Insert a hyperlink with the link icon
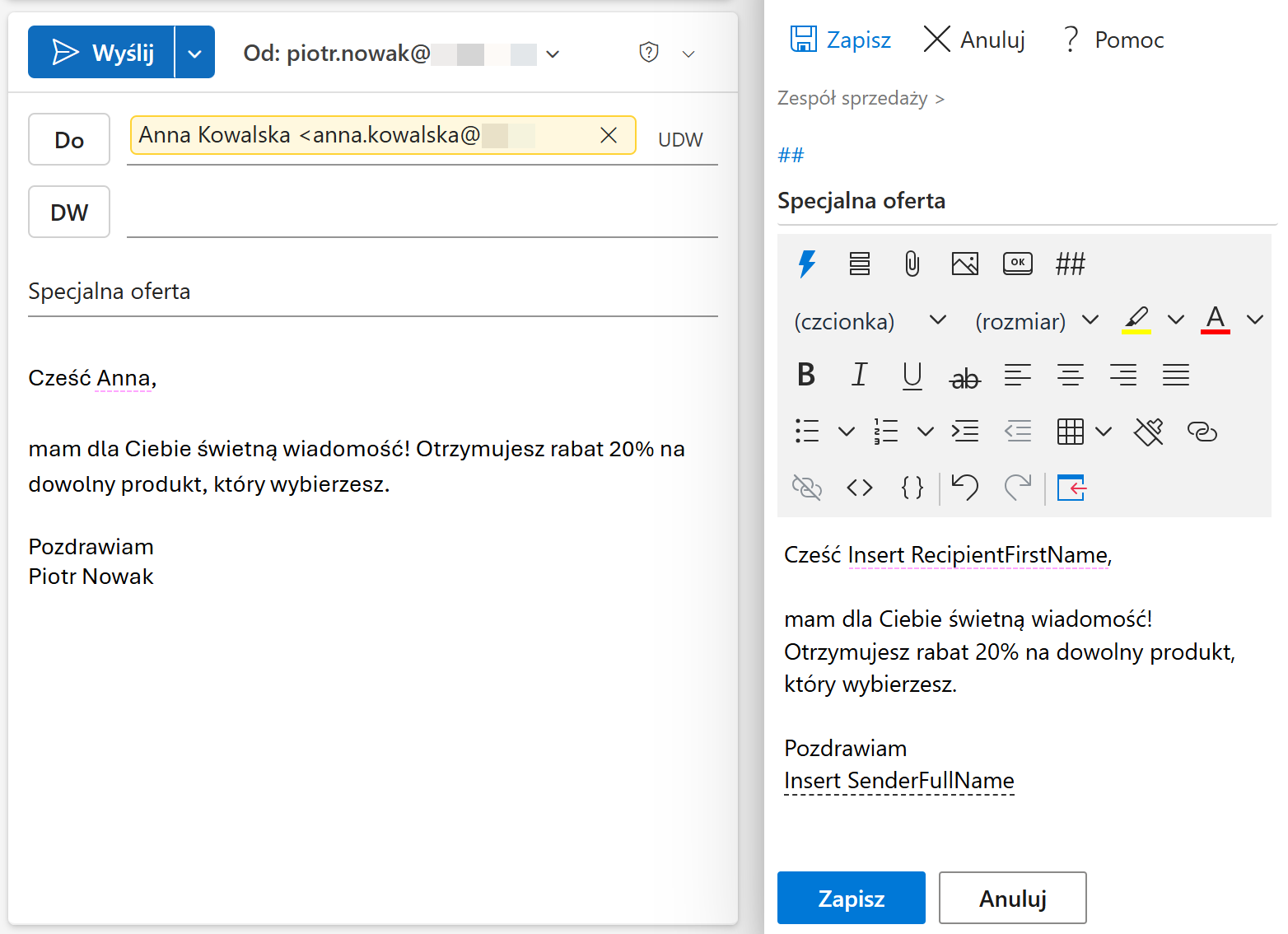The height and width of the screenshot is (934, 1288). click(1202, 432)
